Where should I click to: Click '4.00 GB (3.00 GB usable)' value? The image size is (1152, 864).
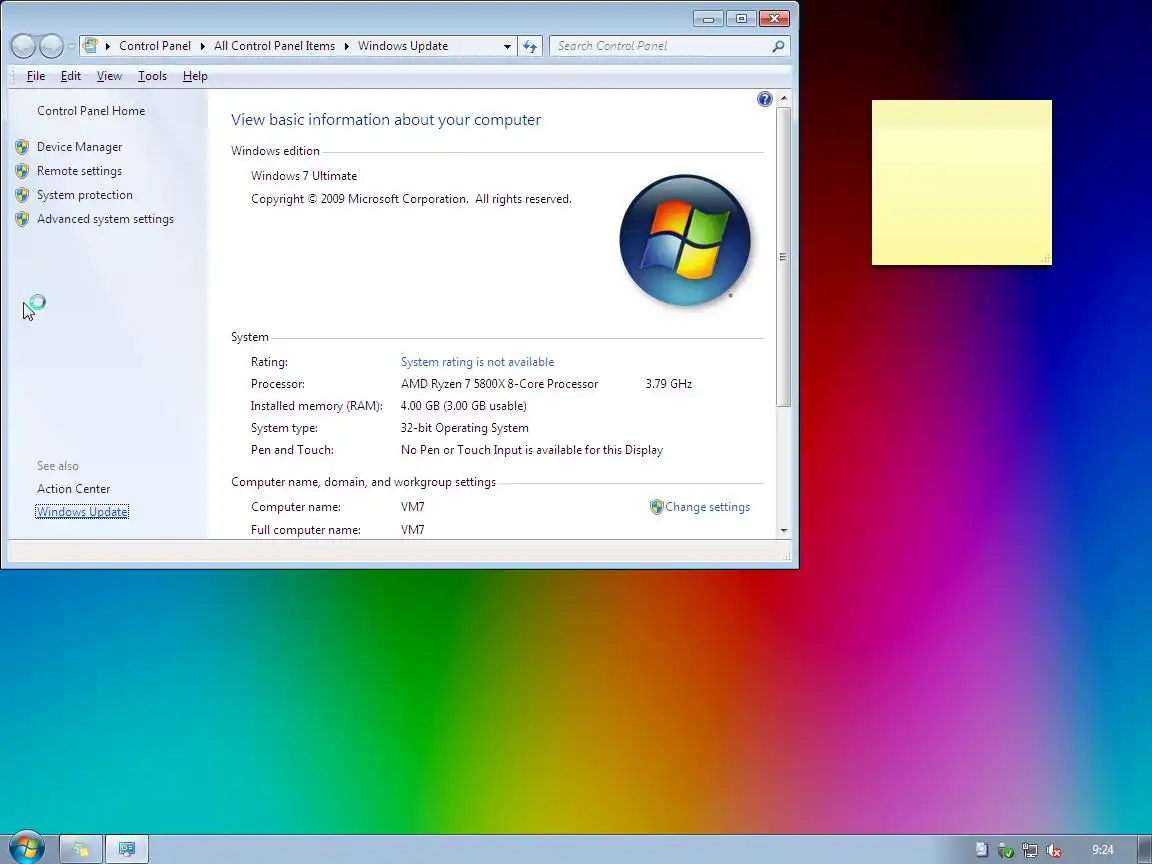click(464, 406)
